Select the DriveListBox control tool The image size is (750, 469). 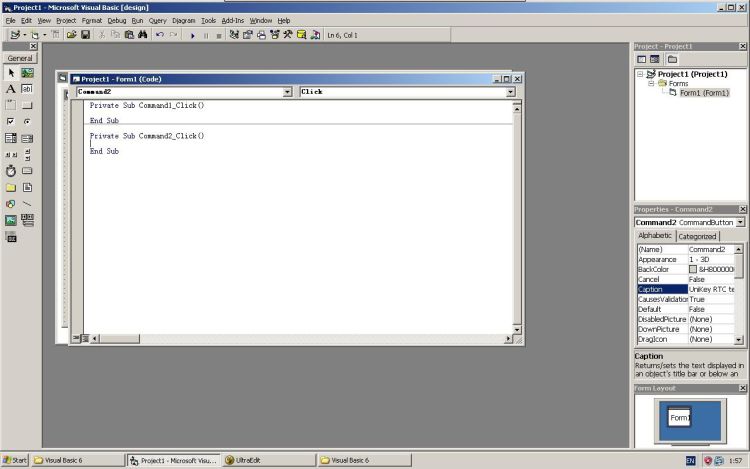[27, 171]
